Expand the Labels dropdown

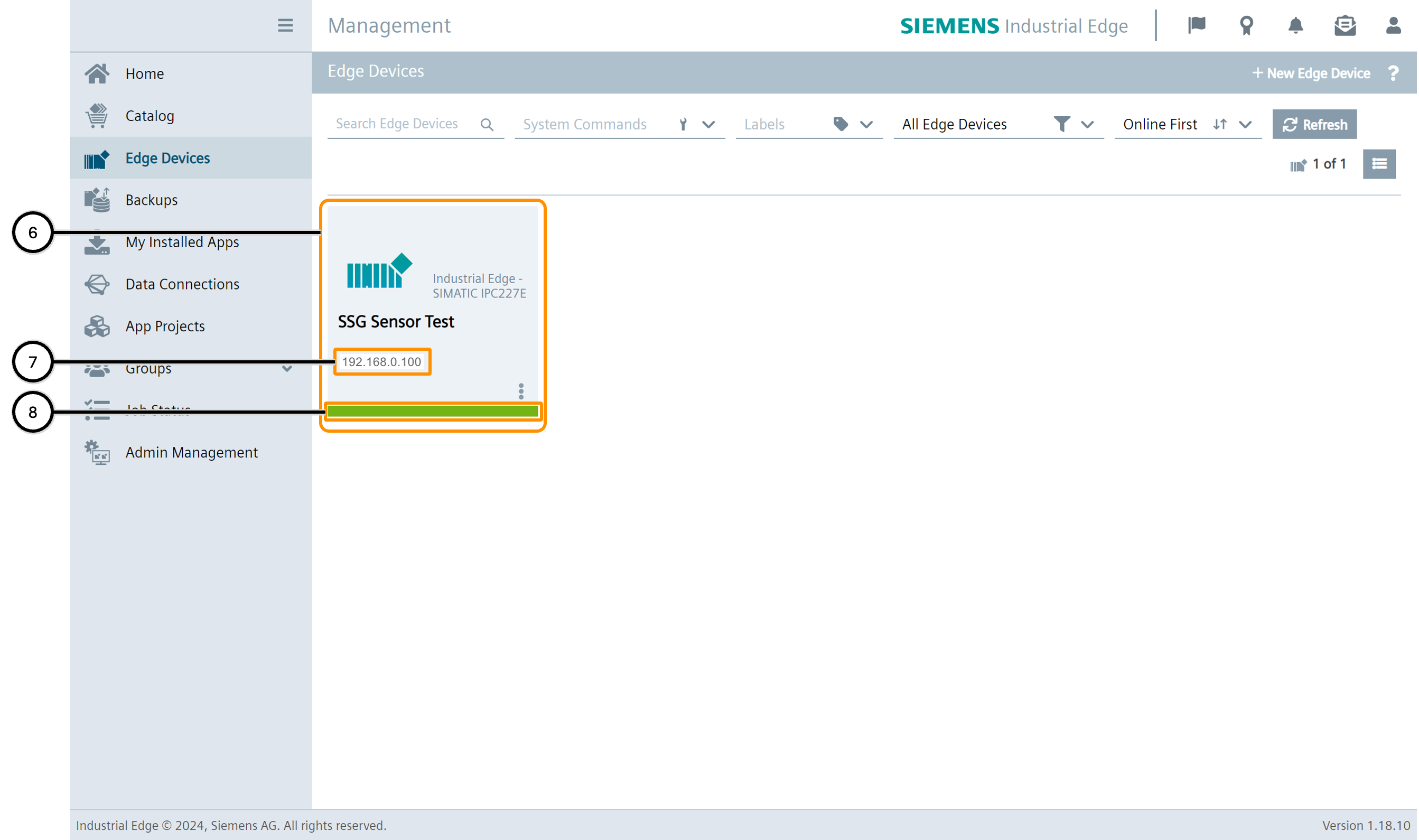866,125
